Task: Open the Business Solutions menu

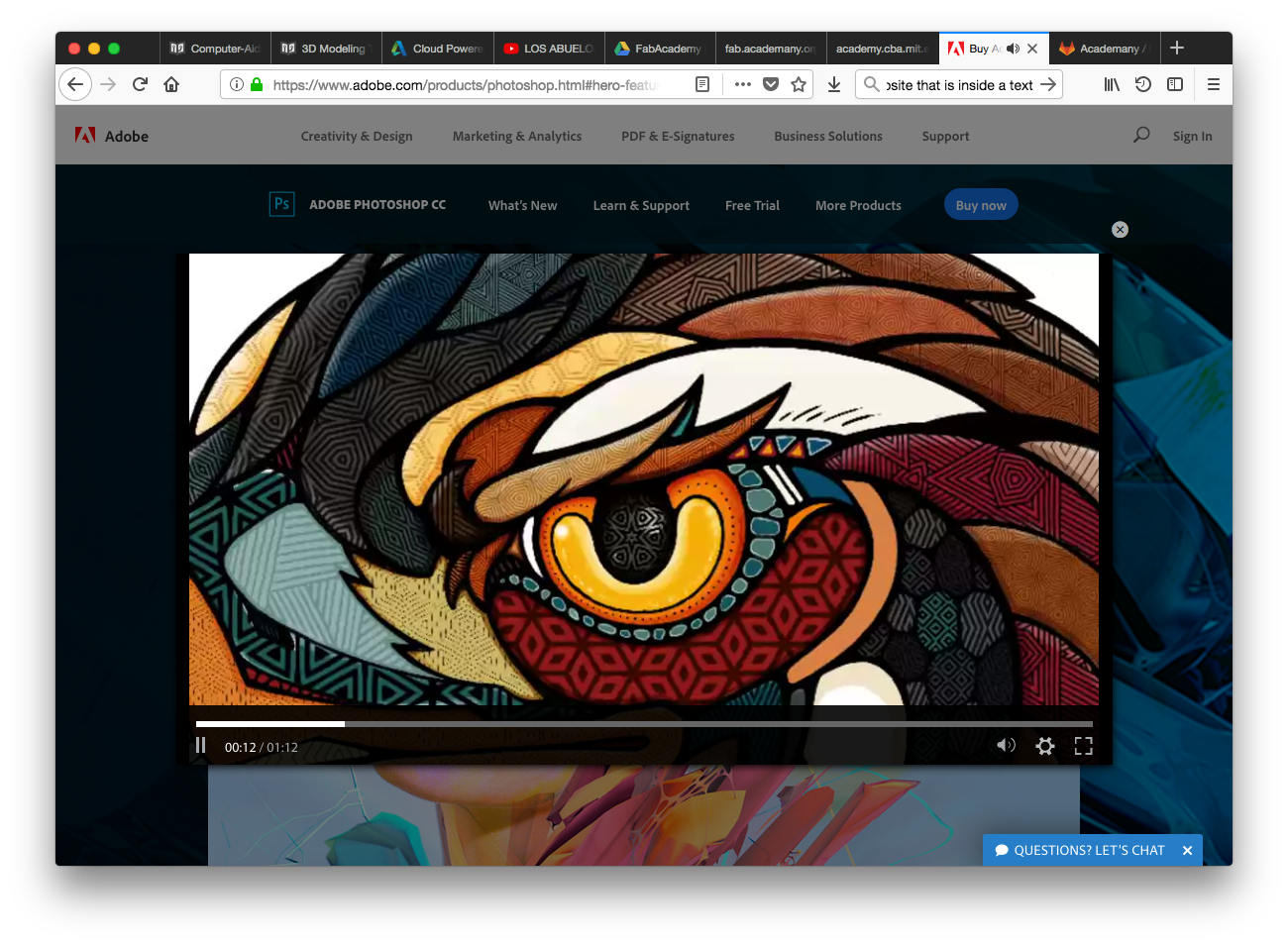Action: tap(828, 137)
